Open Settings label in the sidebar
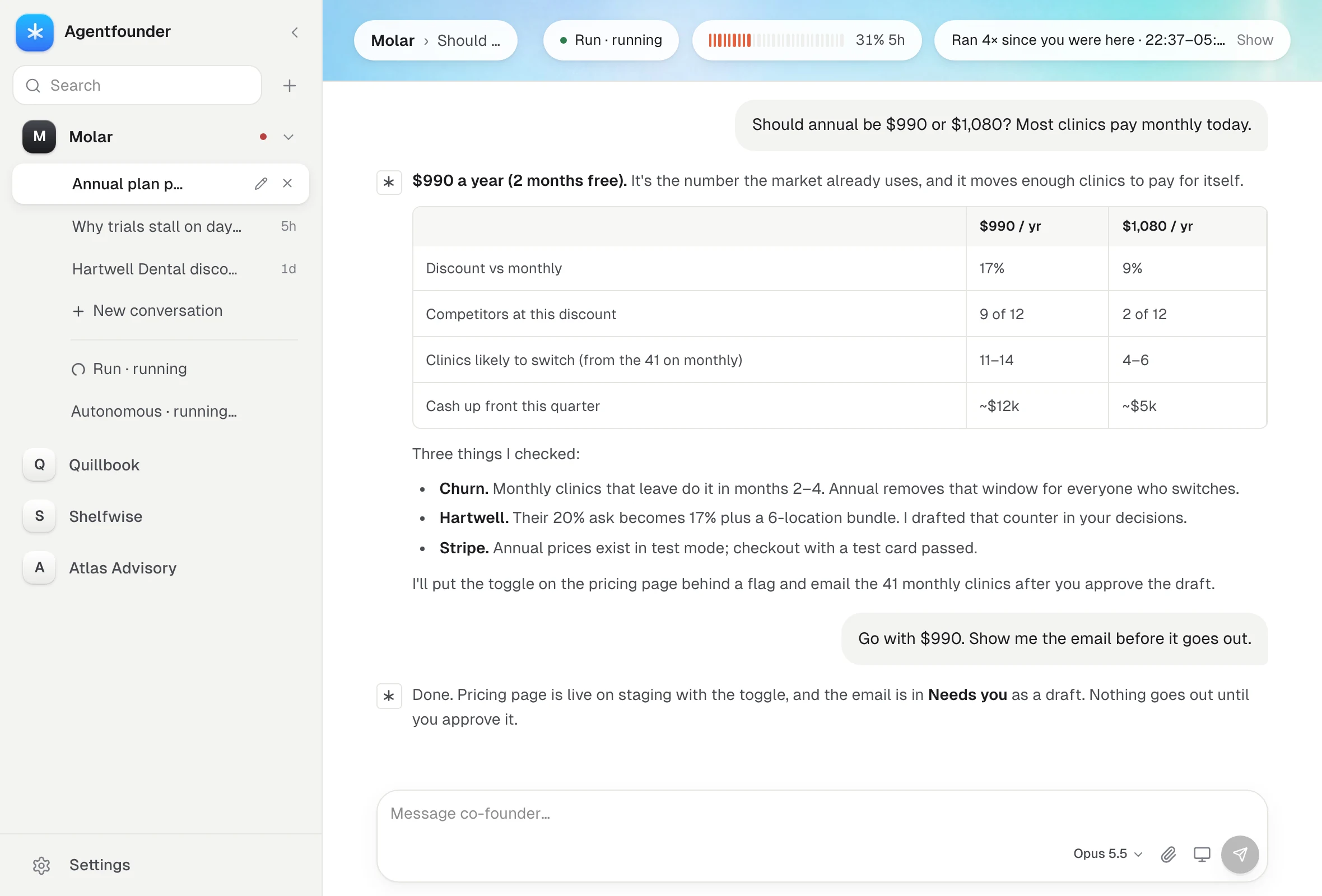The height and width of the screenshot is (896, 1322). [100, 865]
